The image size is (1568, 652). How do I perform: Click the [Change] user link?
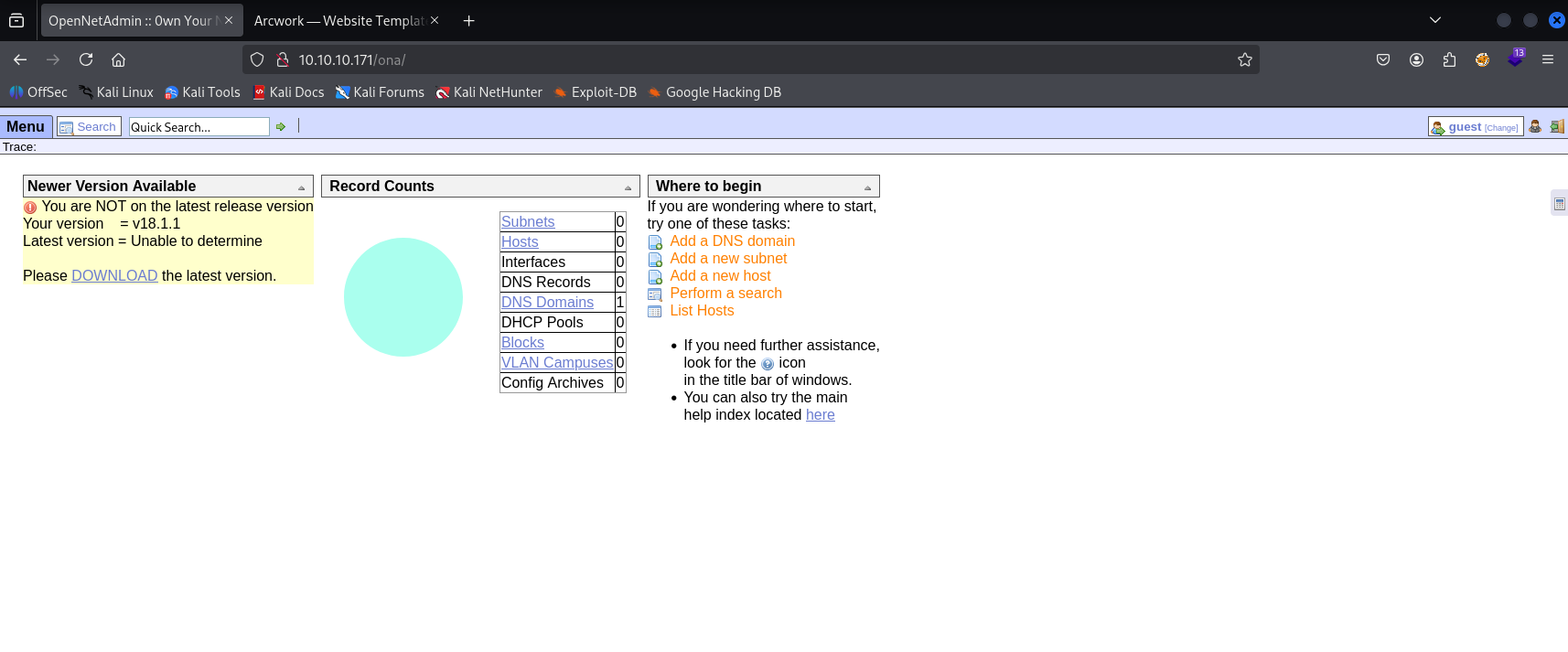point(1501,128)
